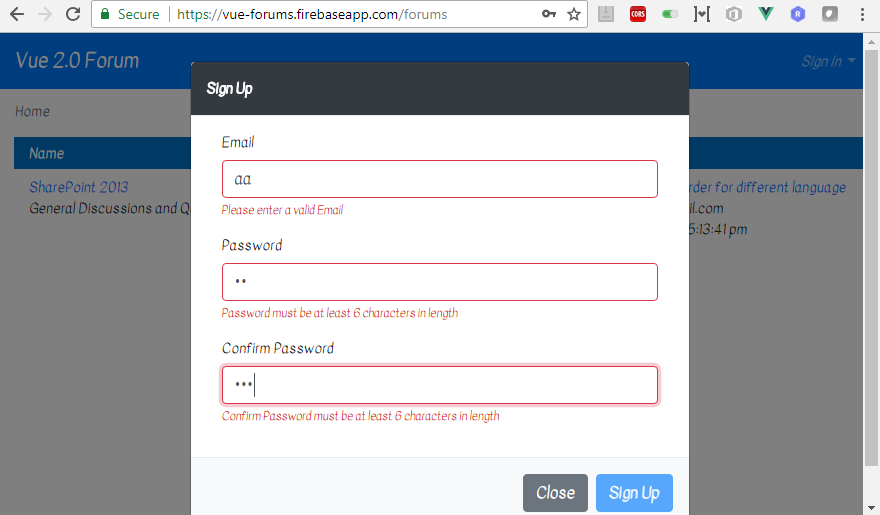Close the Sign Up dialog
Screen dimensions: 880x515
coord(555,493)
